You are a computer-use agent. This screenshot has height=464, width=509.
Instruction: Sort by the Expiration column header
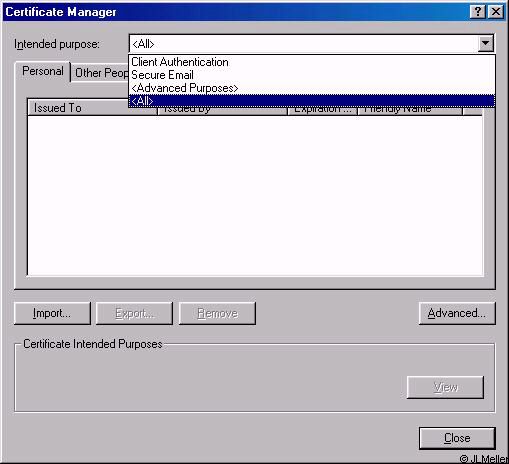(323, 111)
